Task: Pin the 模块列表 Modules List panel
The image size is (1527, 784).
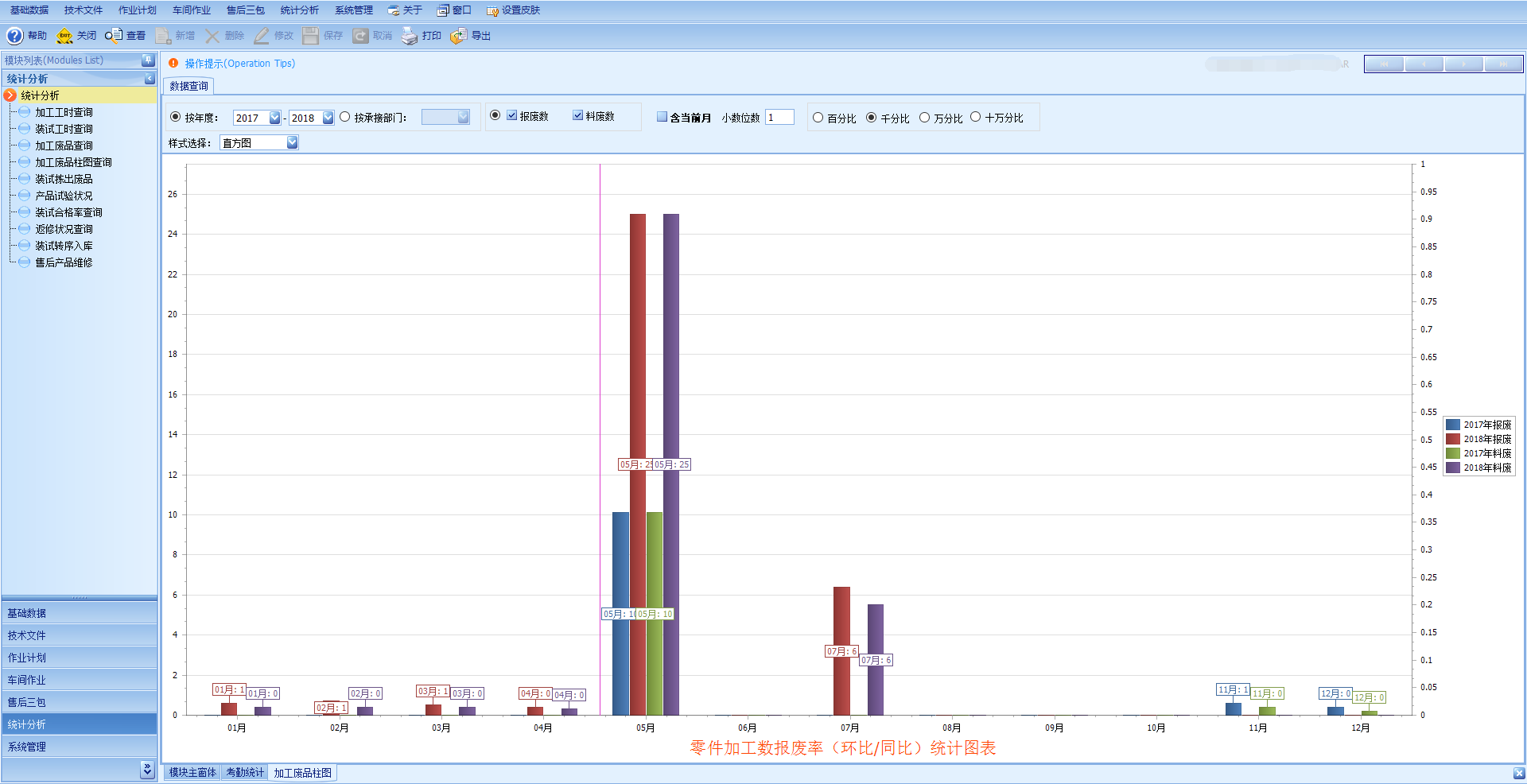Action: (x=148, y=60)
